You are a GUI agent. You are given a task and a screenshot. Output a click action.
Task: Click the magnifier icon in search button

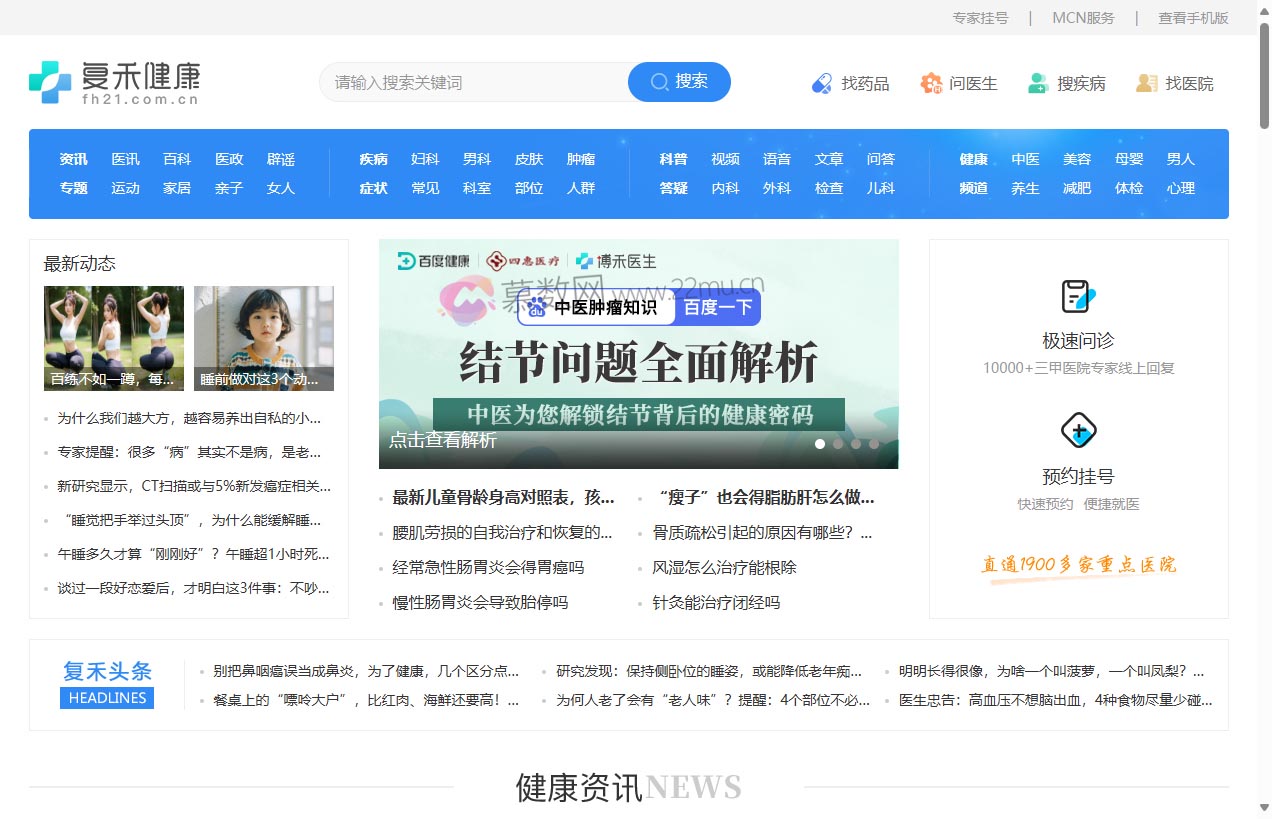click(x=658, y=82)
